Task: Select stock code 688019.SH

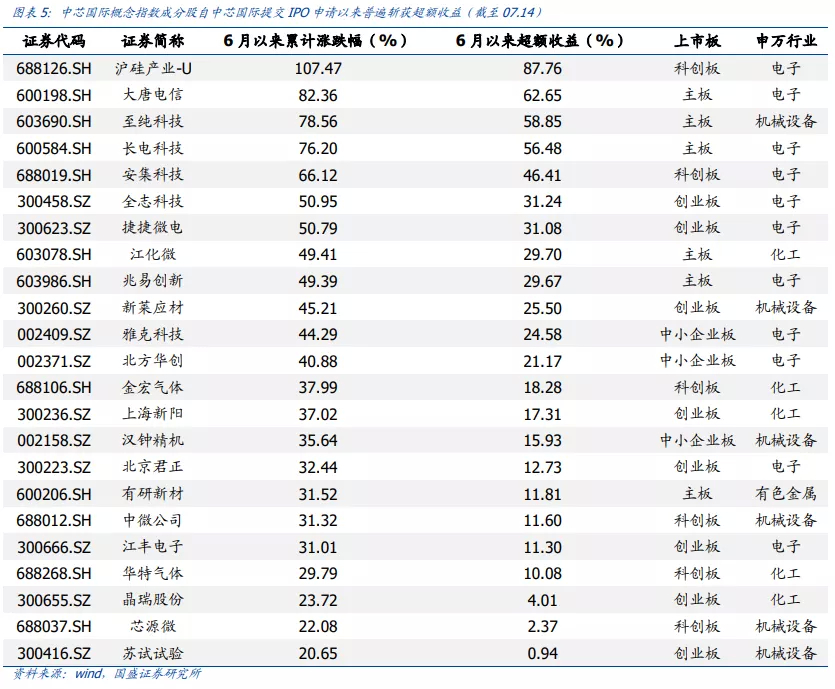Action: click(54, 175)
